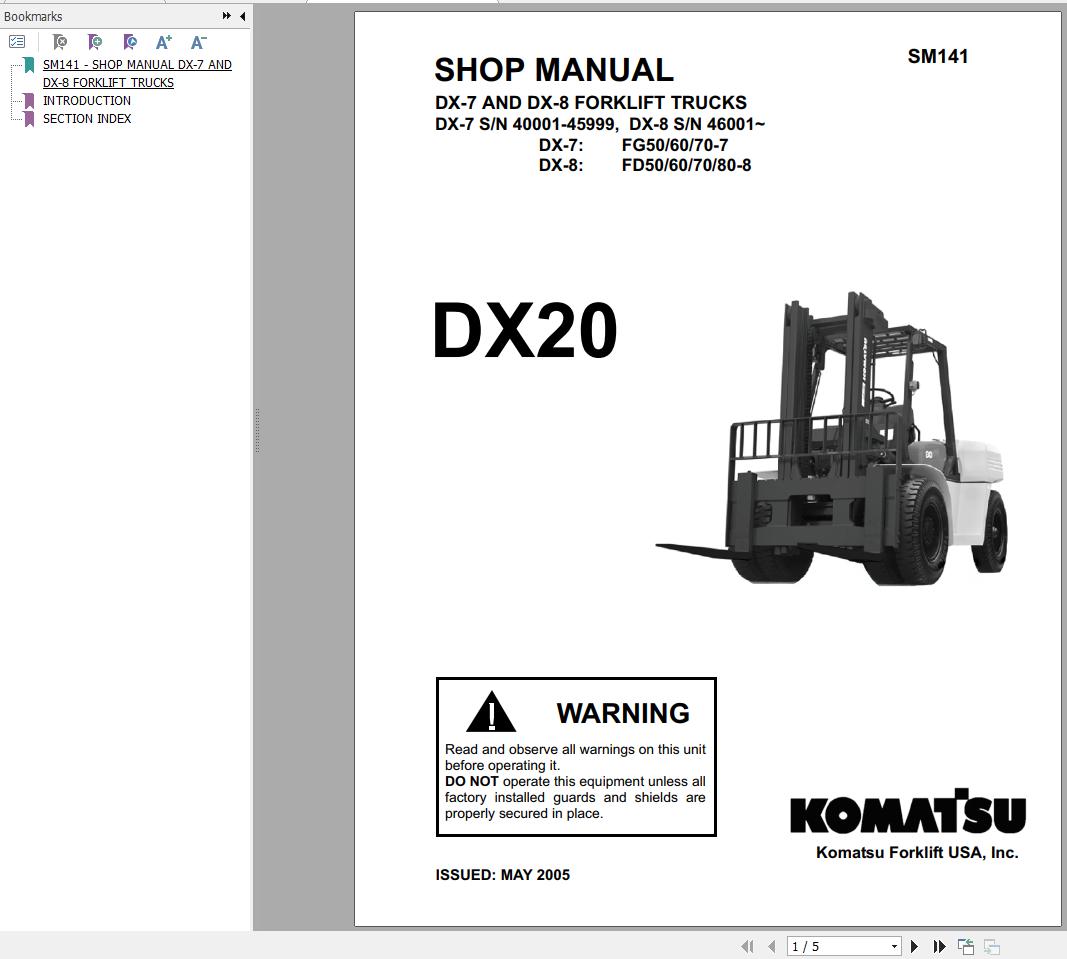
Task: Click the SHOP MANUAL heading text
Action: pos(554,70)
